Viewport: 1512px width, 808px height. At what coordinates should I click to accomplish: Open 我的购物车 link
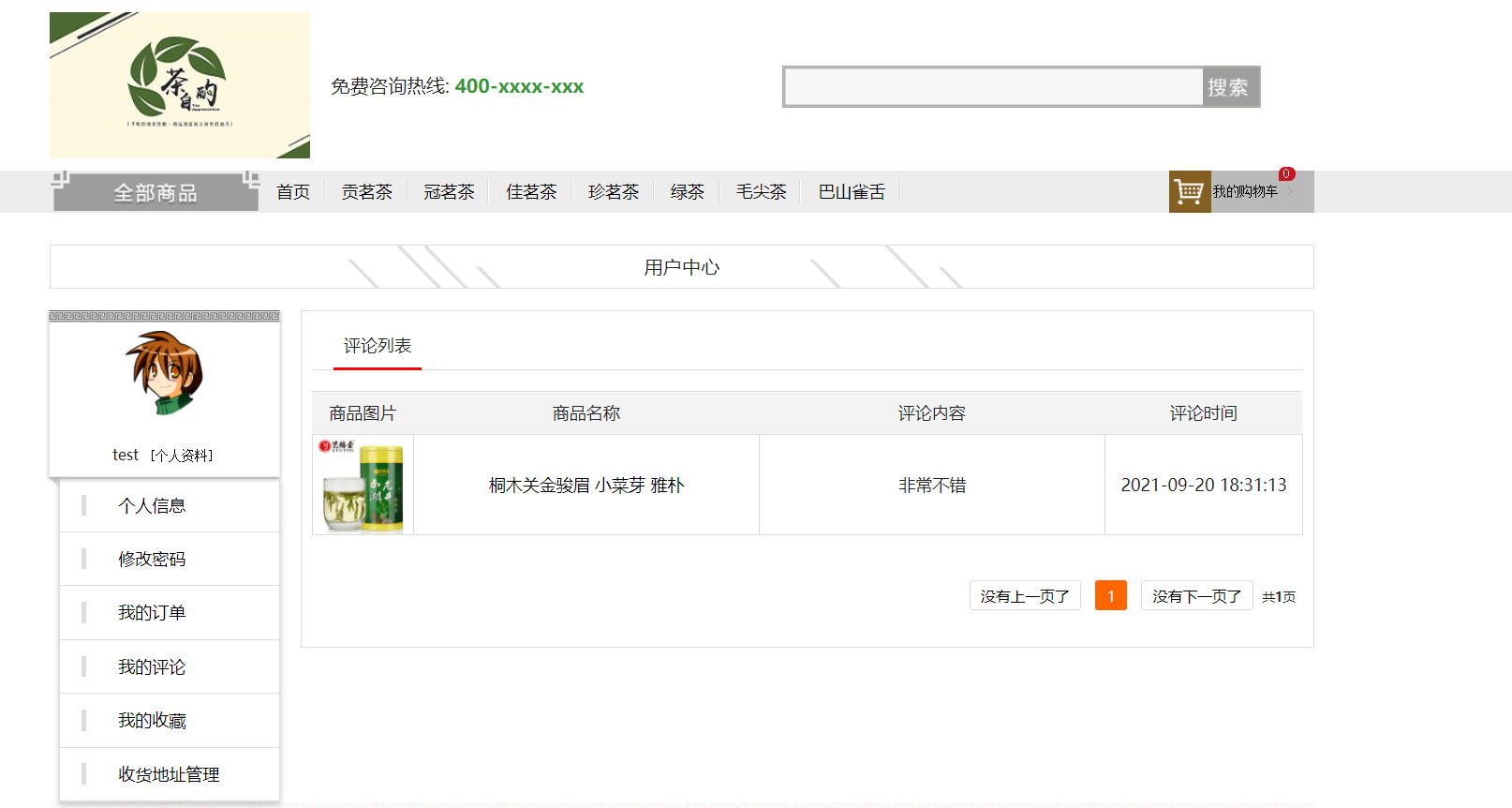click(1245, 191)
